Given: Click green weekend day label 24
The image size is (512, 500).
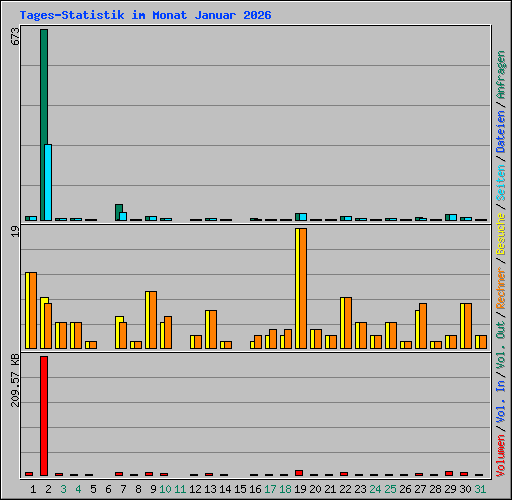Looking at the screenshot, I should 375,489.
